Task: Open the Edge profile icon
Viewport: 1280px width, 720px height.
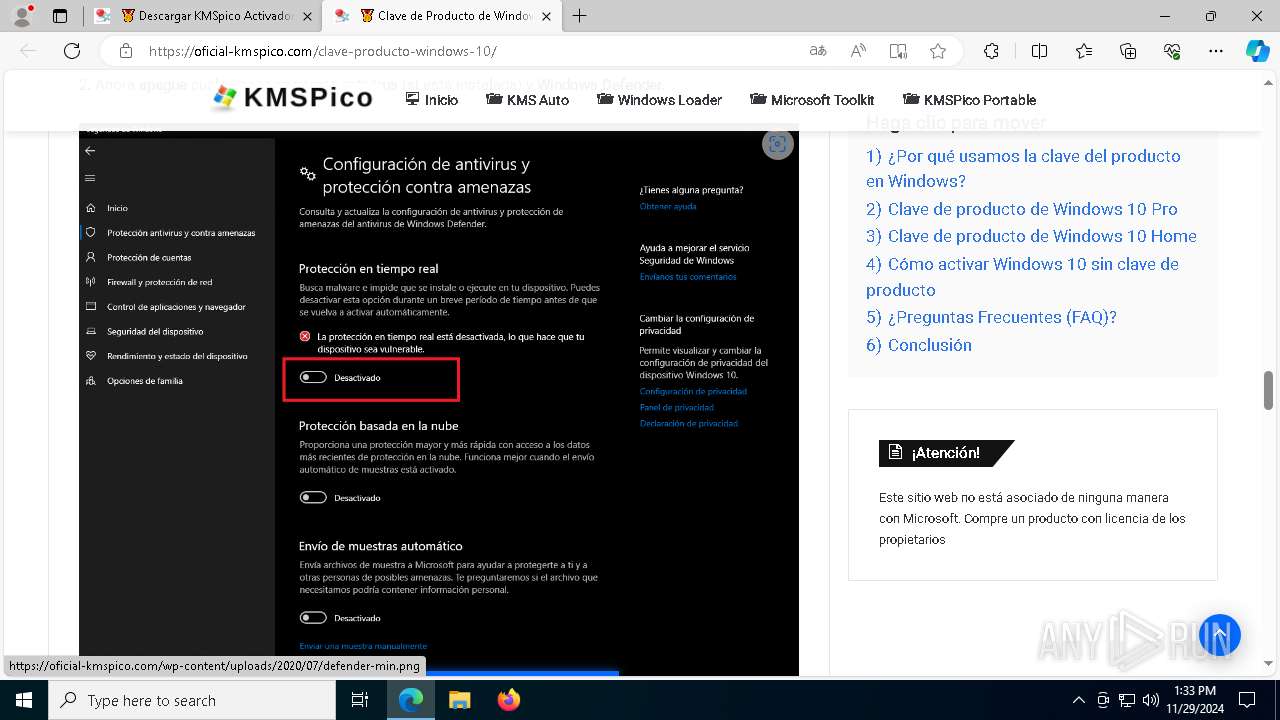Action: pyautogui.click(x=22, y=16)
